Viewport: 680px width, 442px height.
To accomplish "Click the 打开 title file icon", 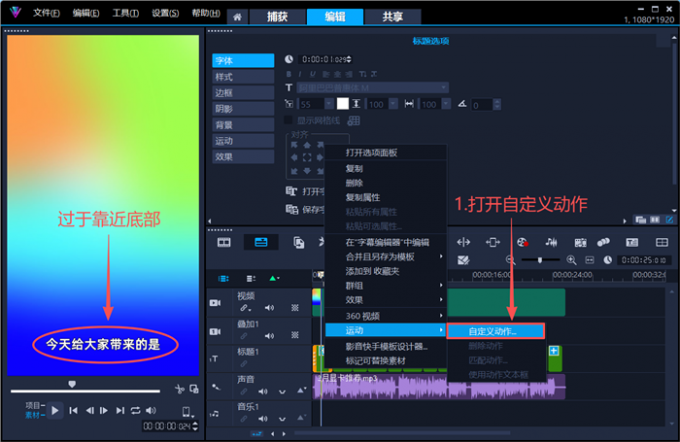I will coord(291,191).
